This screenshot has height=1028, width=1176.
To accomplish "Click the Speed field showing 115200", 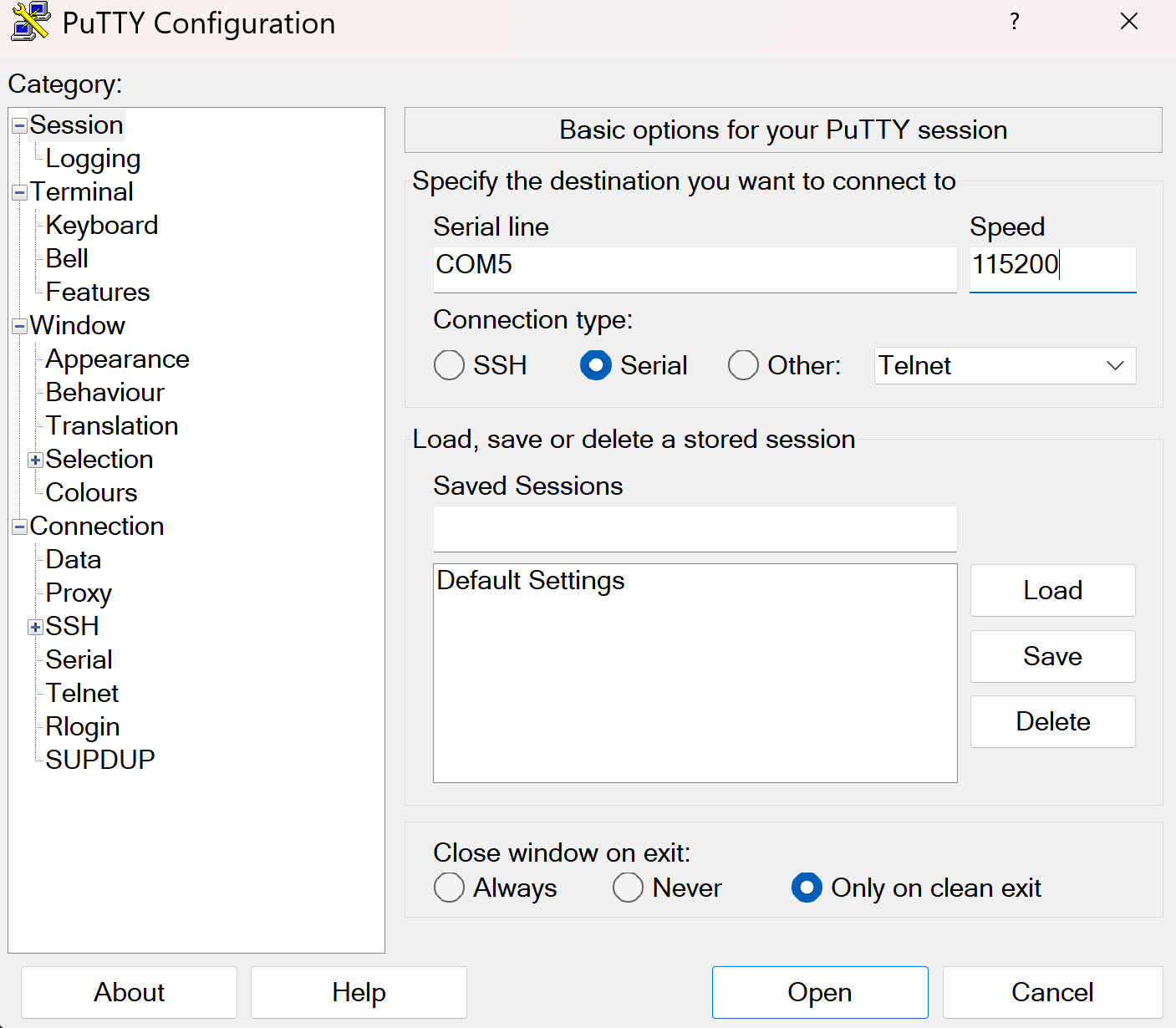I will 1053,269.
